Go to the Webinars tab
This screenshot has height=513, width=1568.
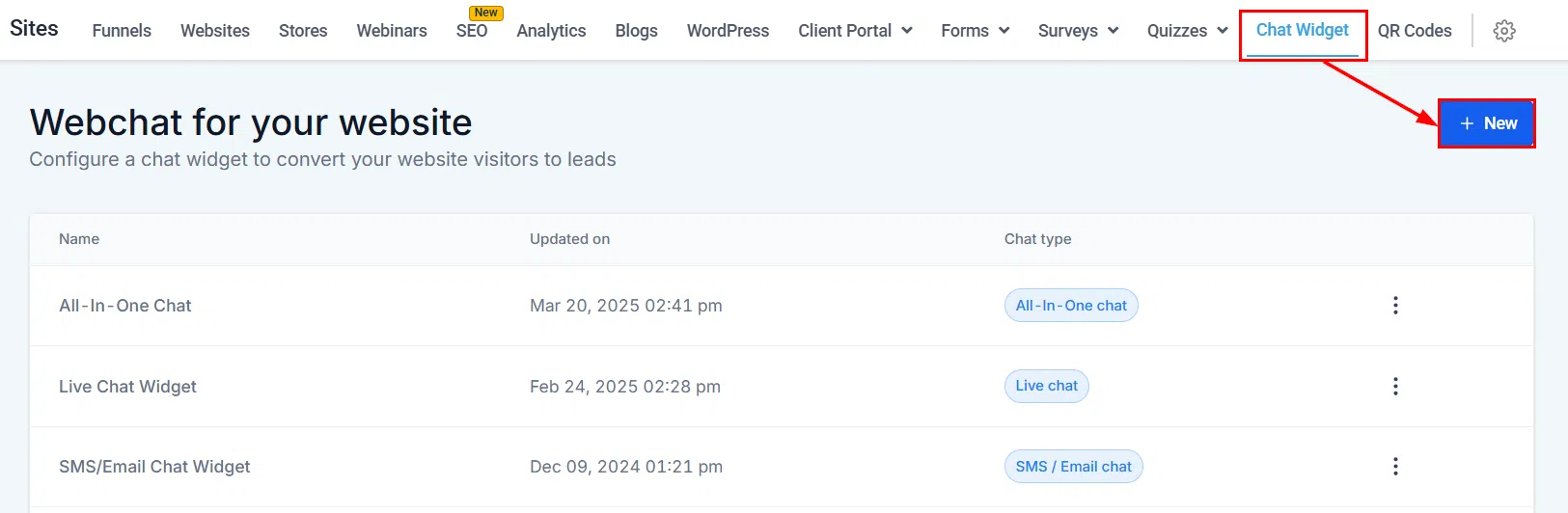click(392, 31)
